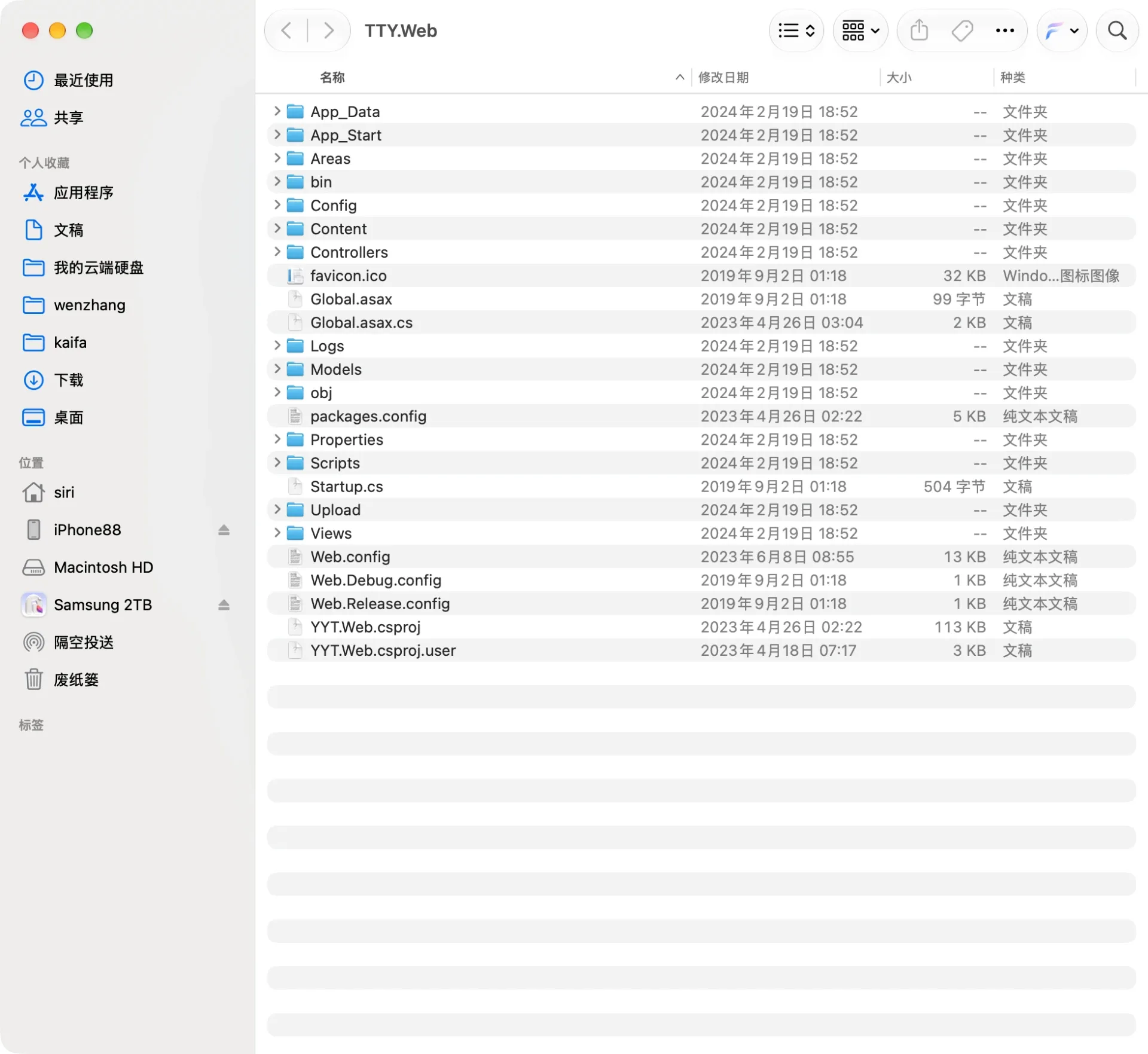Select the YYT.Web.csproj file

pos(701,627)
